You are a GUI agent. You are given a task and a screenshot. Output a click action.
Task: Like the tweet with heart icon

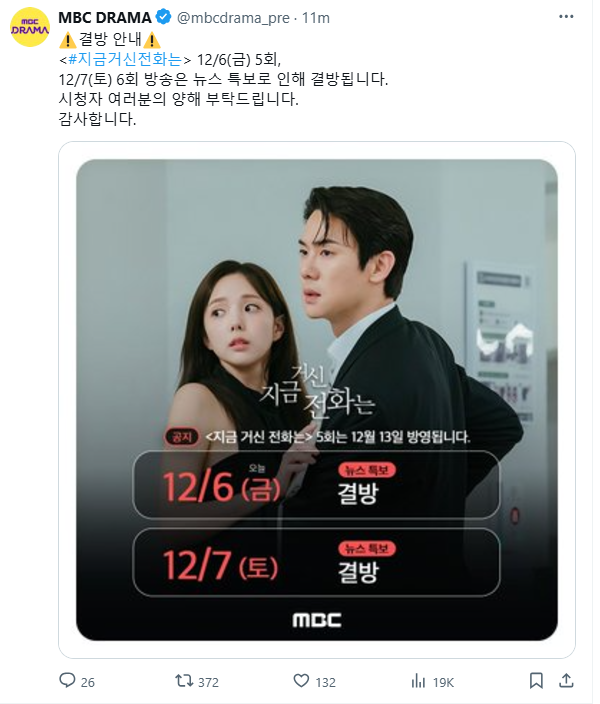click(301, 681)
